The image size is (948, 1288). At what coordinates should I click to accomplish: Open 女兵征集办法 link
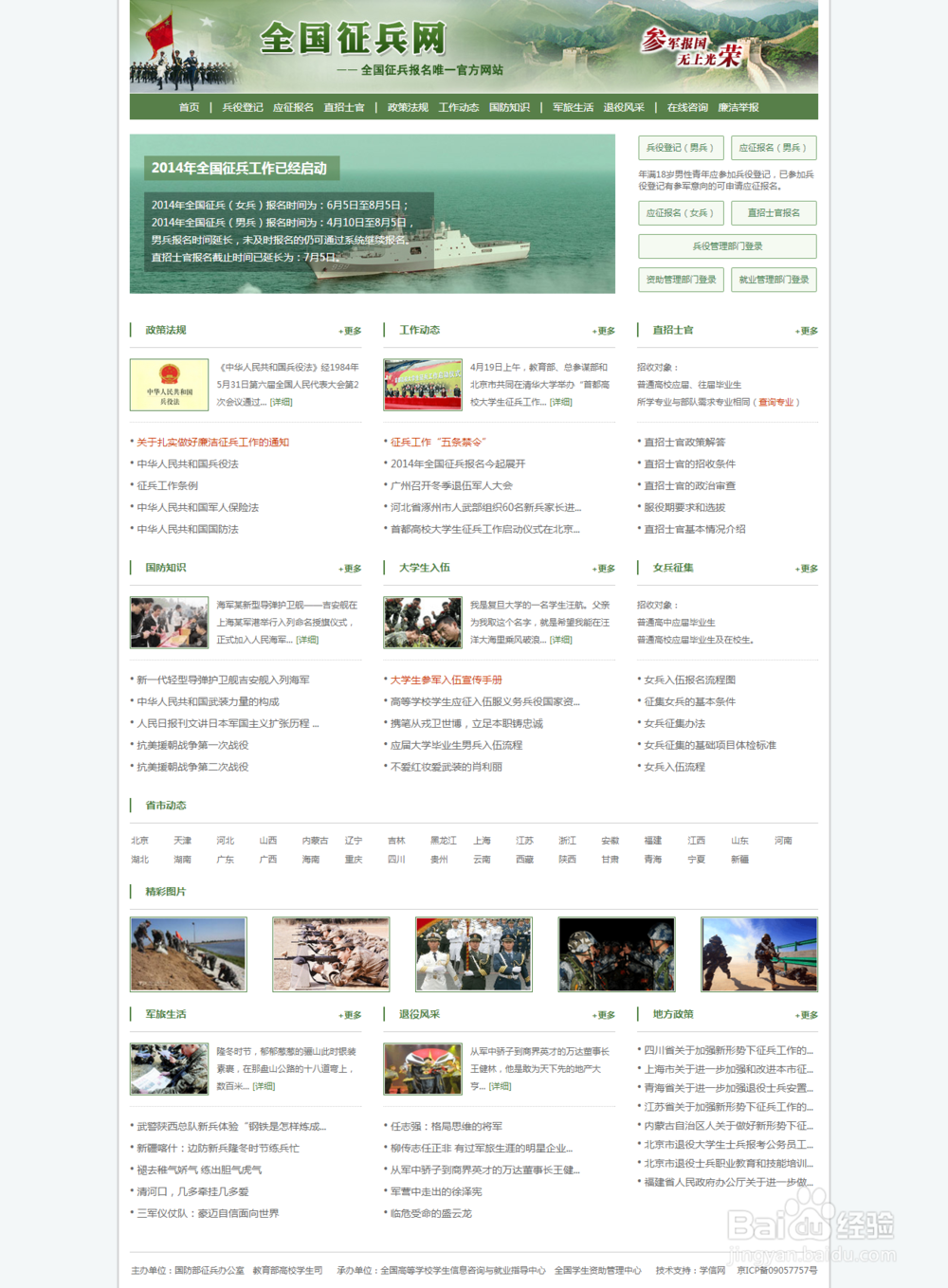tap(674, 724)
